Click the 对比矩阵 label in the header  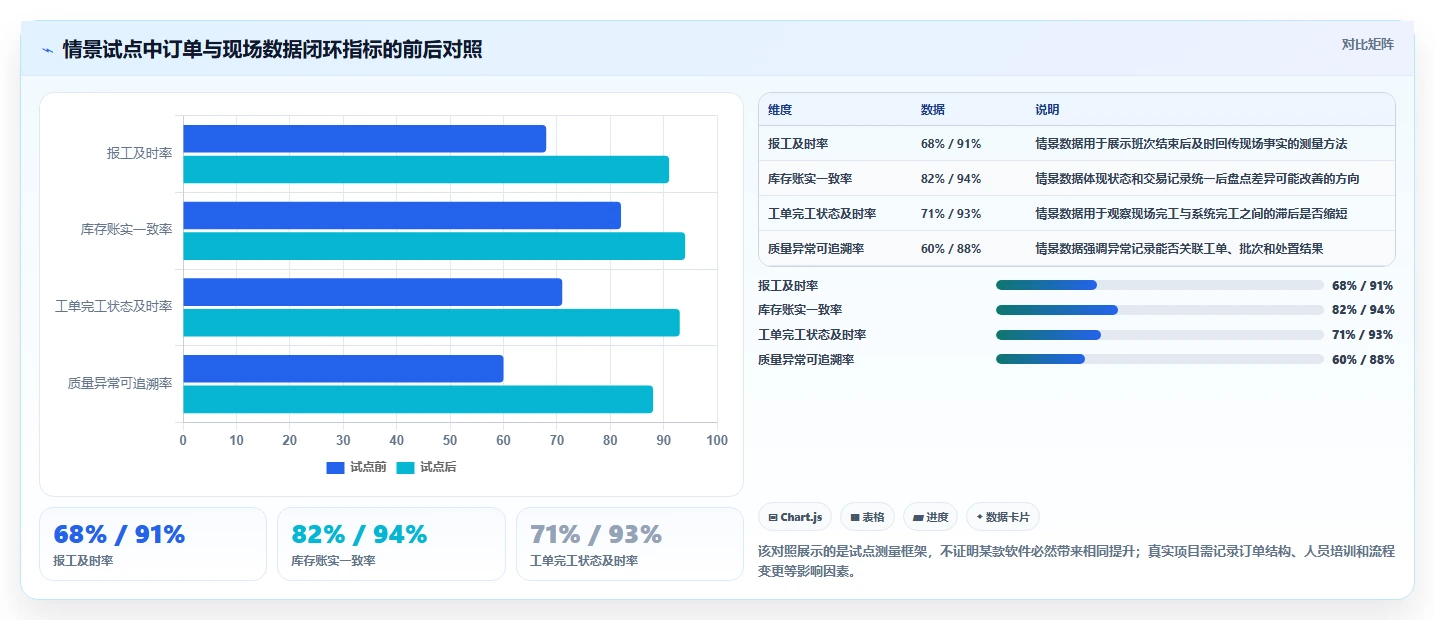tap(1368, 44)
